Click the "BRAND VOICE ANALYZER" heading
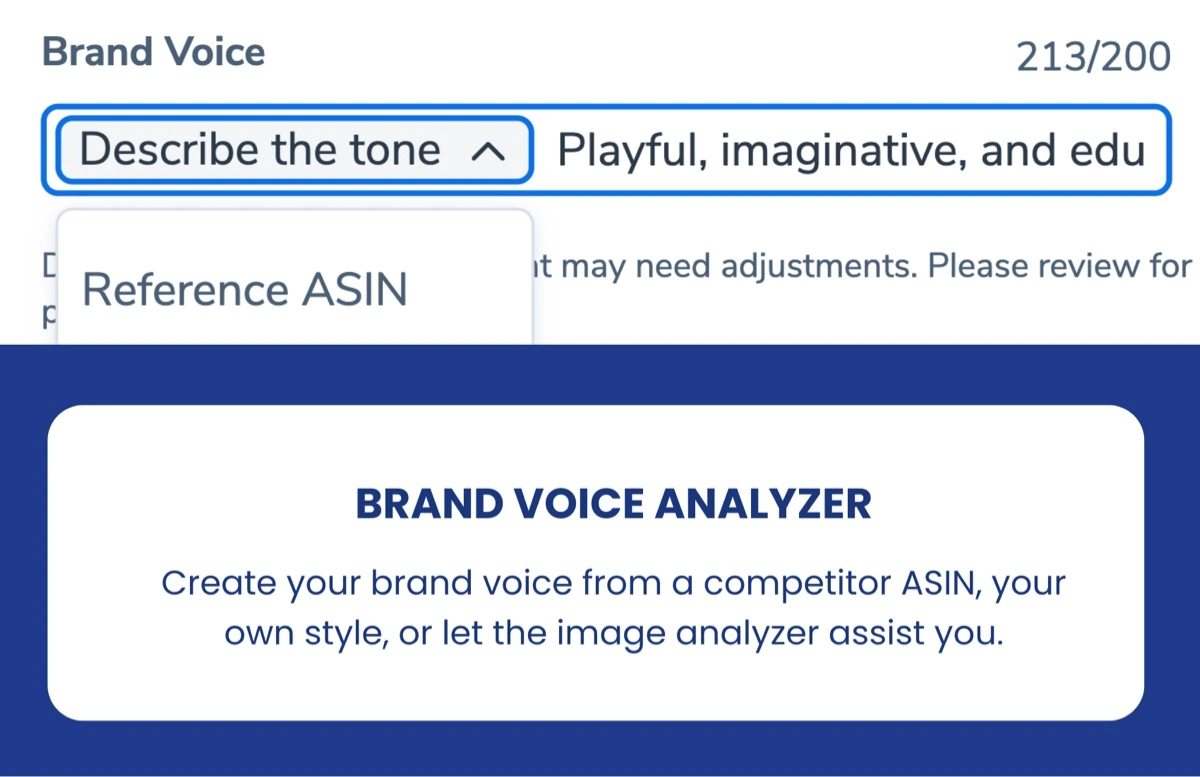The height and width of the screenshot is (777, 1200). [x=613, y=504]
